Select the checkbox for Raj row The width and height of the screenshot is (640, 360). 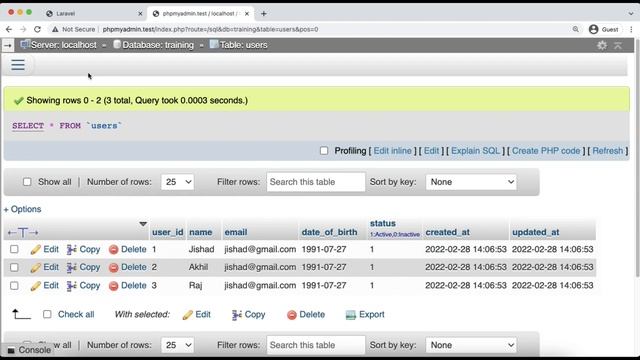coord(14,285)
